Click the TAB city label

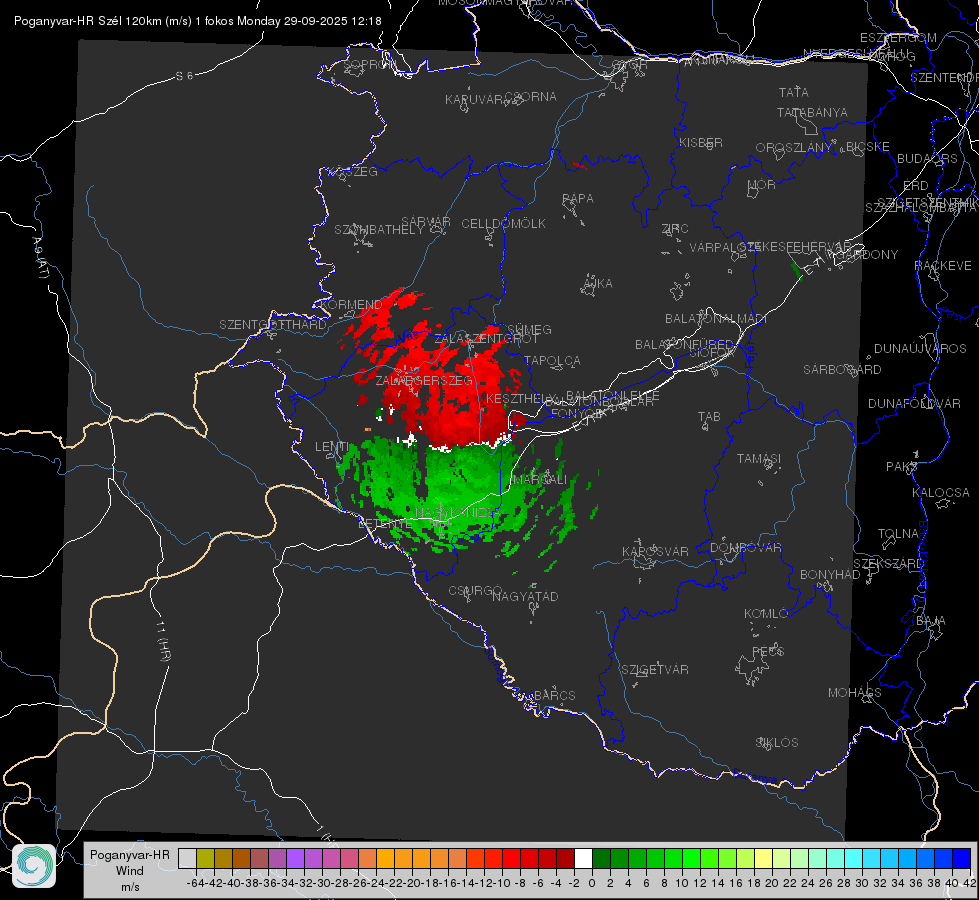coord(709,417)
